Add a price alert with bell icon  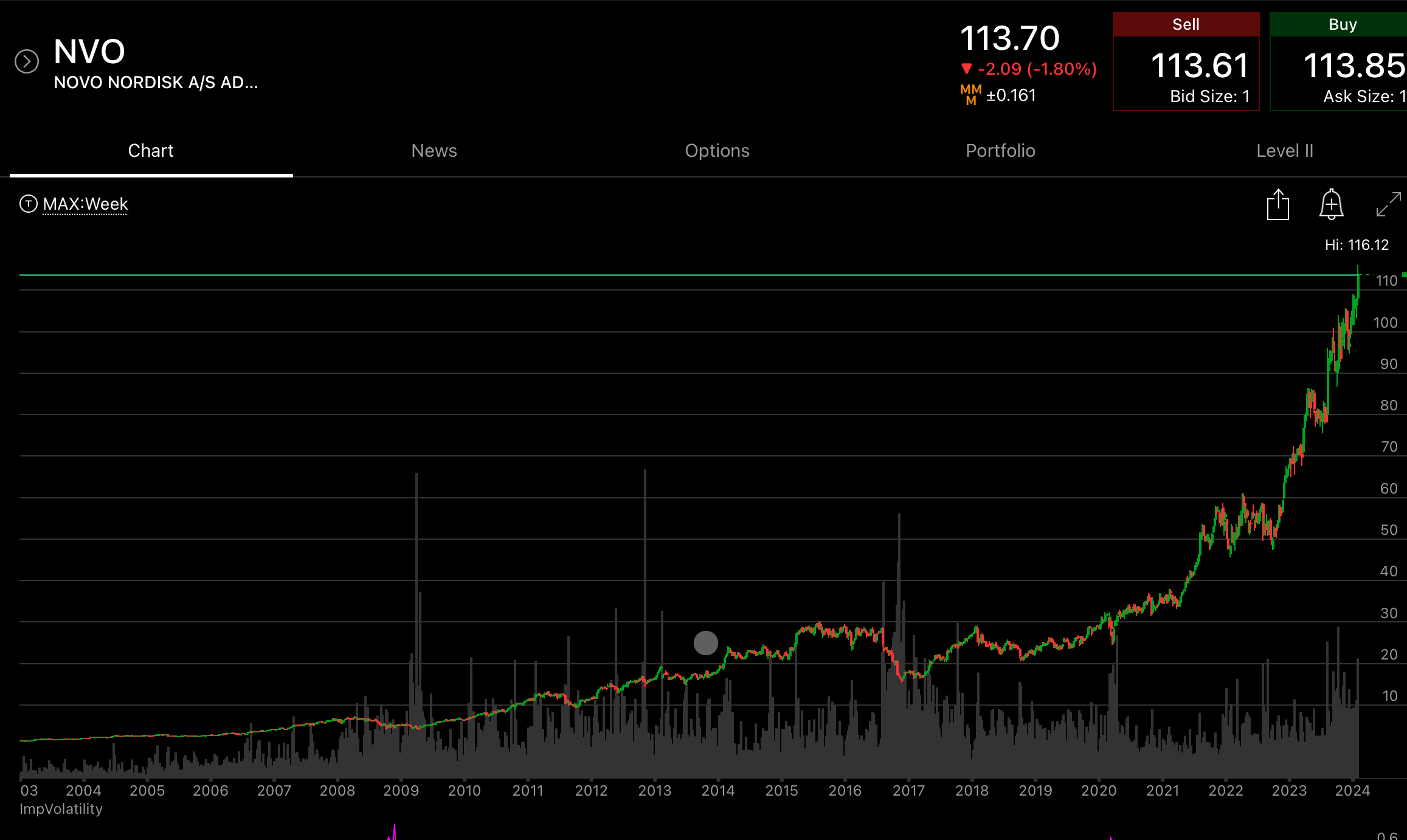pos(1331,204)
